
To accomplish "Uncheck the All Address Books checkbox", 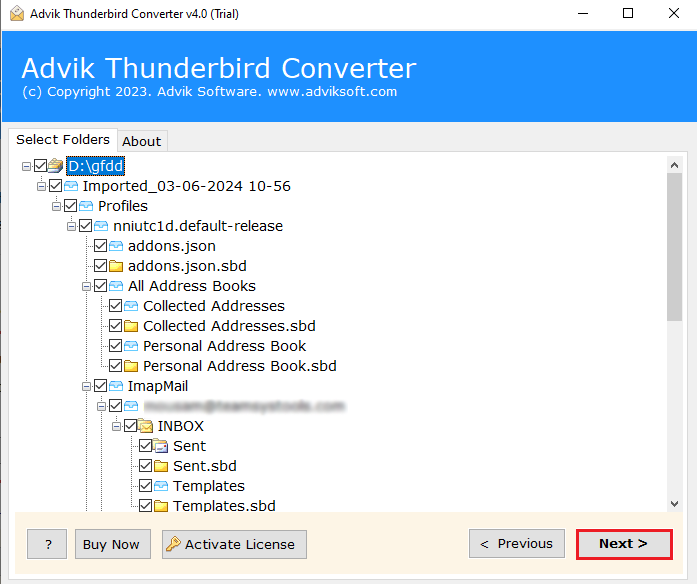I will (x=100, y=286).
